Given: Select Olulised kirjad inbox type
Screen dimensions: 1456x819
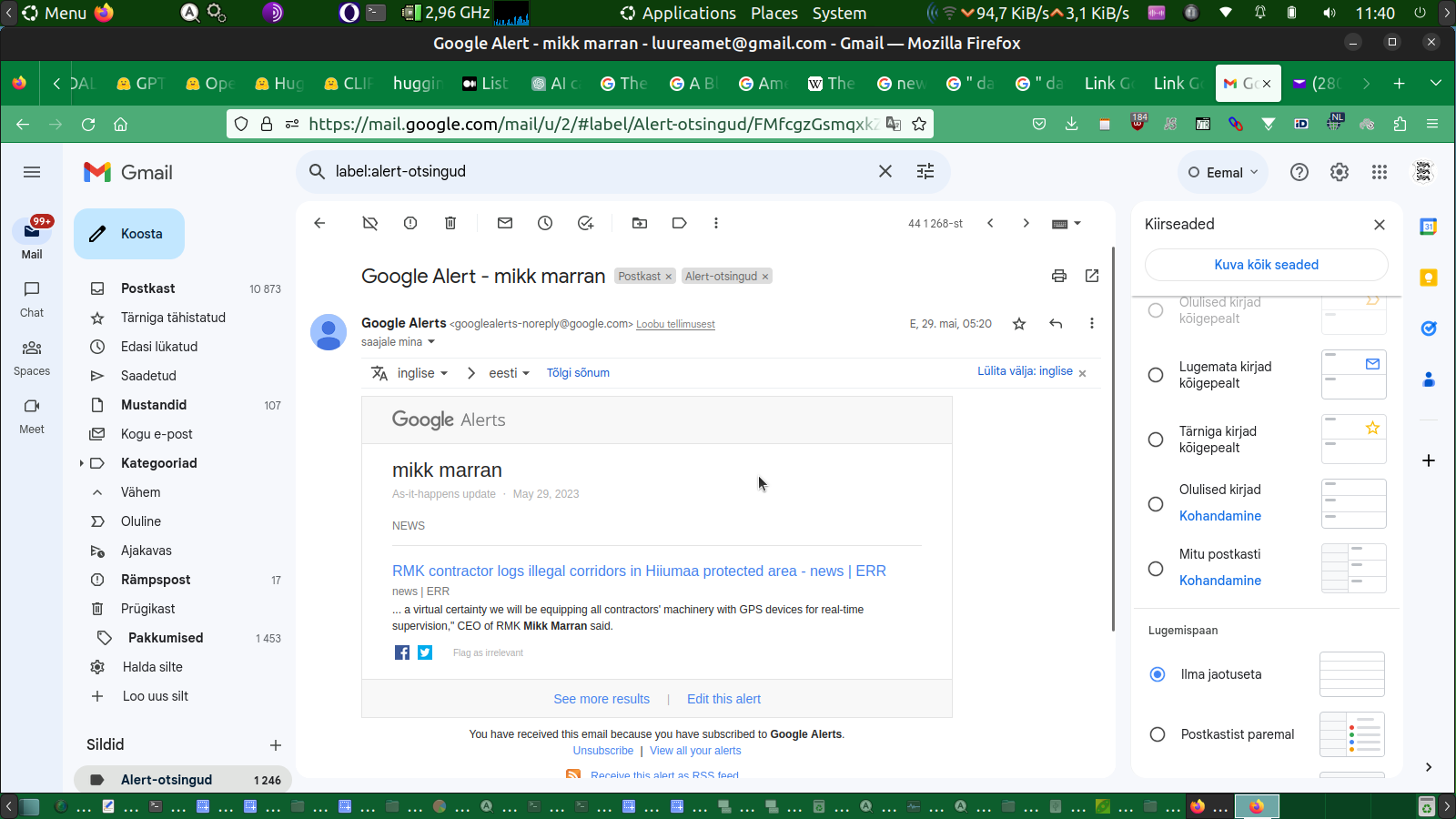Looking at the screenshot, I should pyautogui.click(x=1156, y=504).
